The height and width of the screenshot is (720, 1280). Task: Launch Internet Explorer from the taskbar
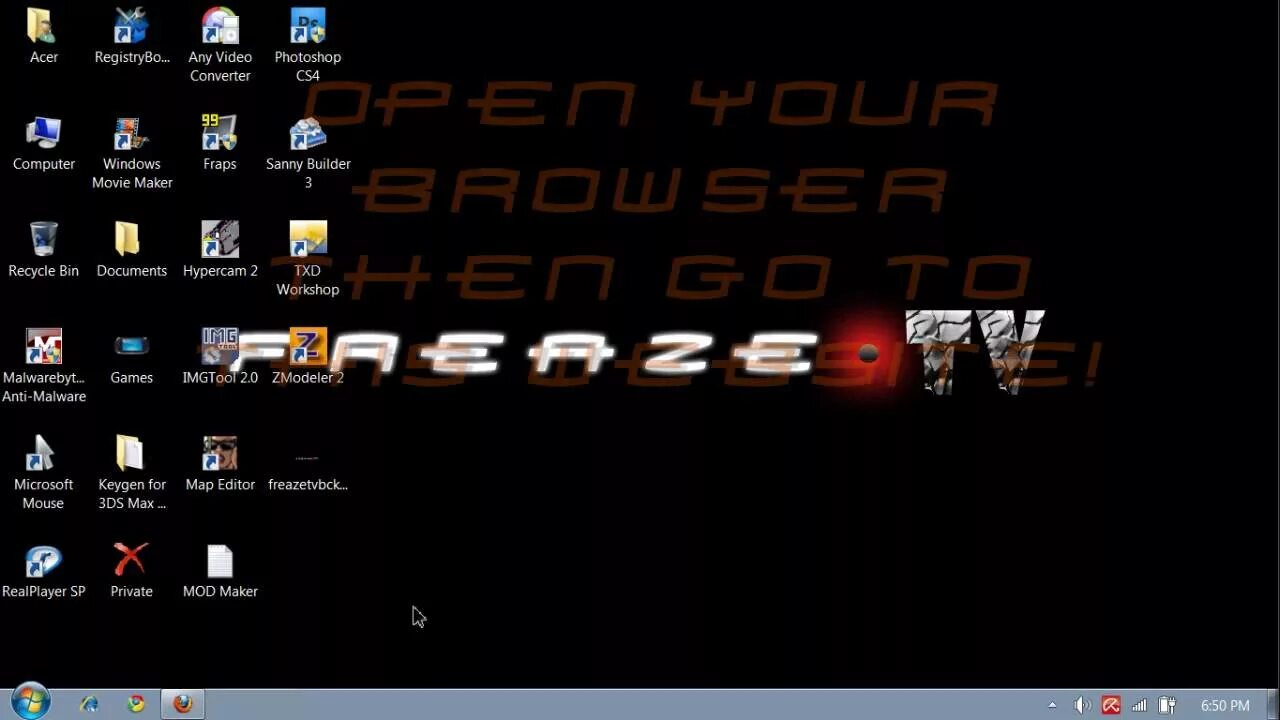pyautogui.click(x=89, y=704)
